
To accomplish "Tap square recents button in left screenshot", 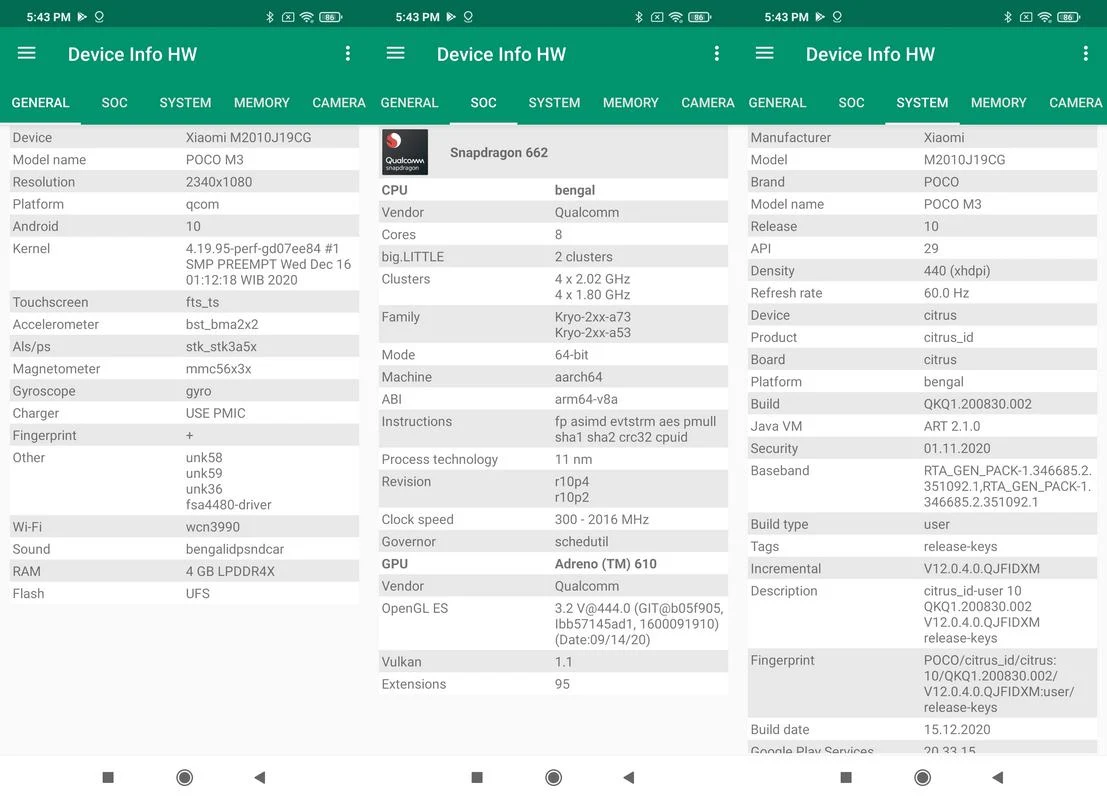I will tap(108, 777).
